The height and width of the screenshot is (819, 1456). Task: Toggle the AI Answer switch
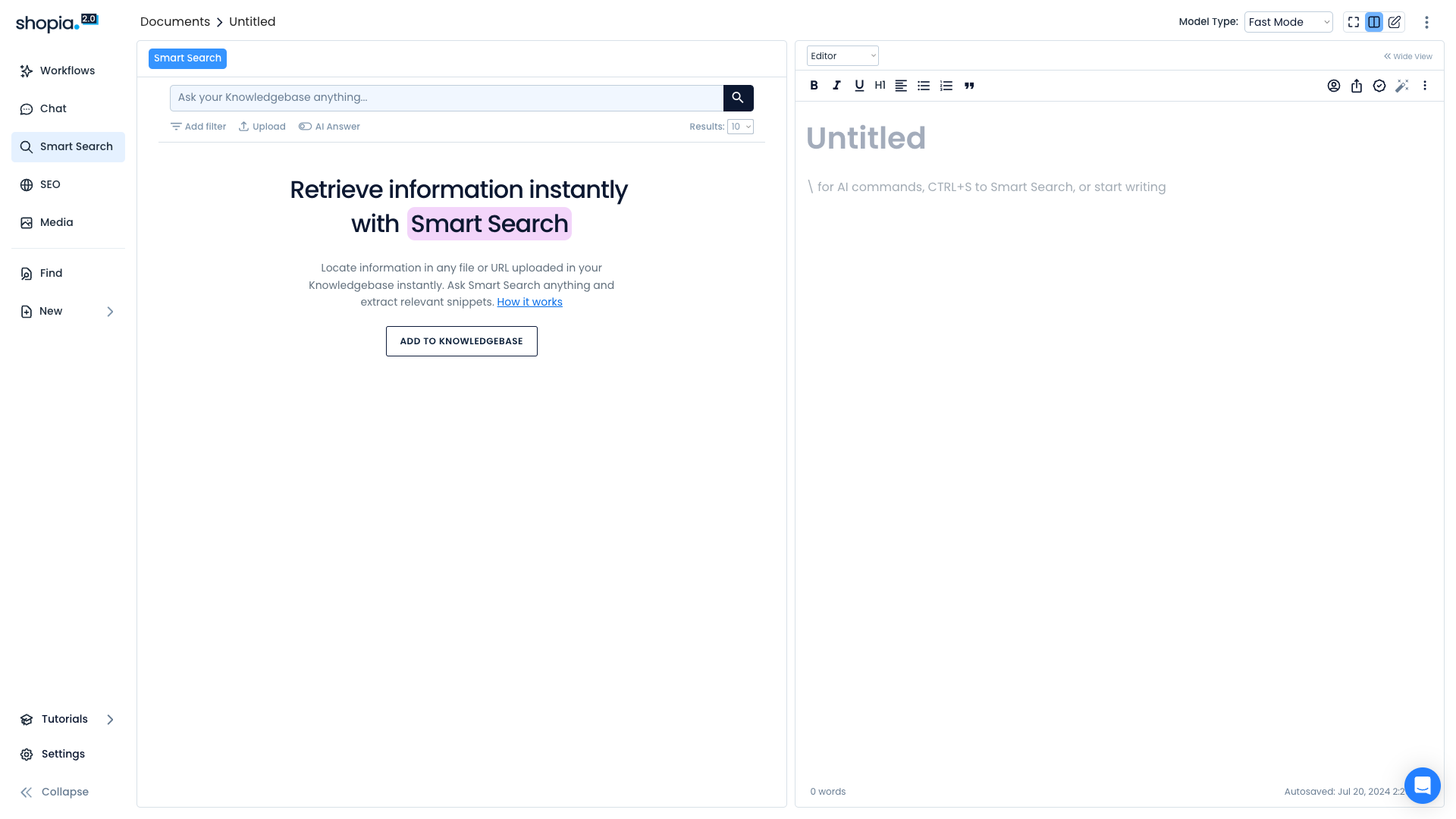point(305,127)
